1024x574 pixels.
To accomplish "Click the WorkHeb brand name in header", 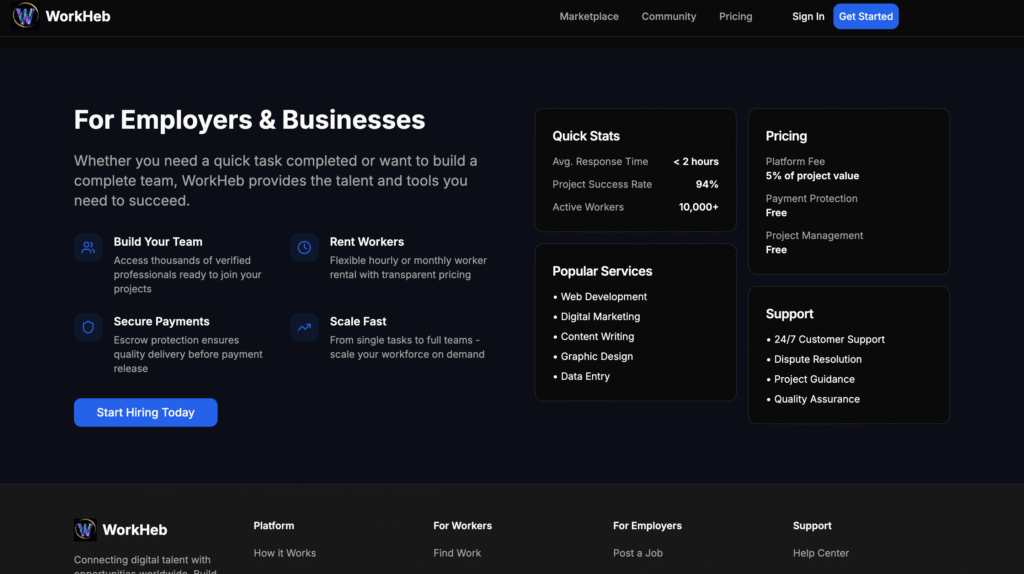I will point(78,17).
